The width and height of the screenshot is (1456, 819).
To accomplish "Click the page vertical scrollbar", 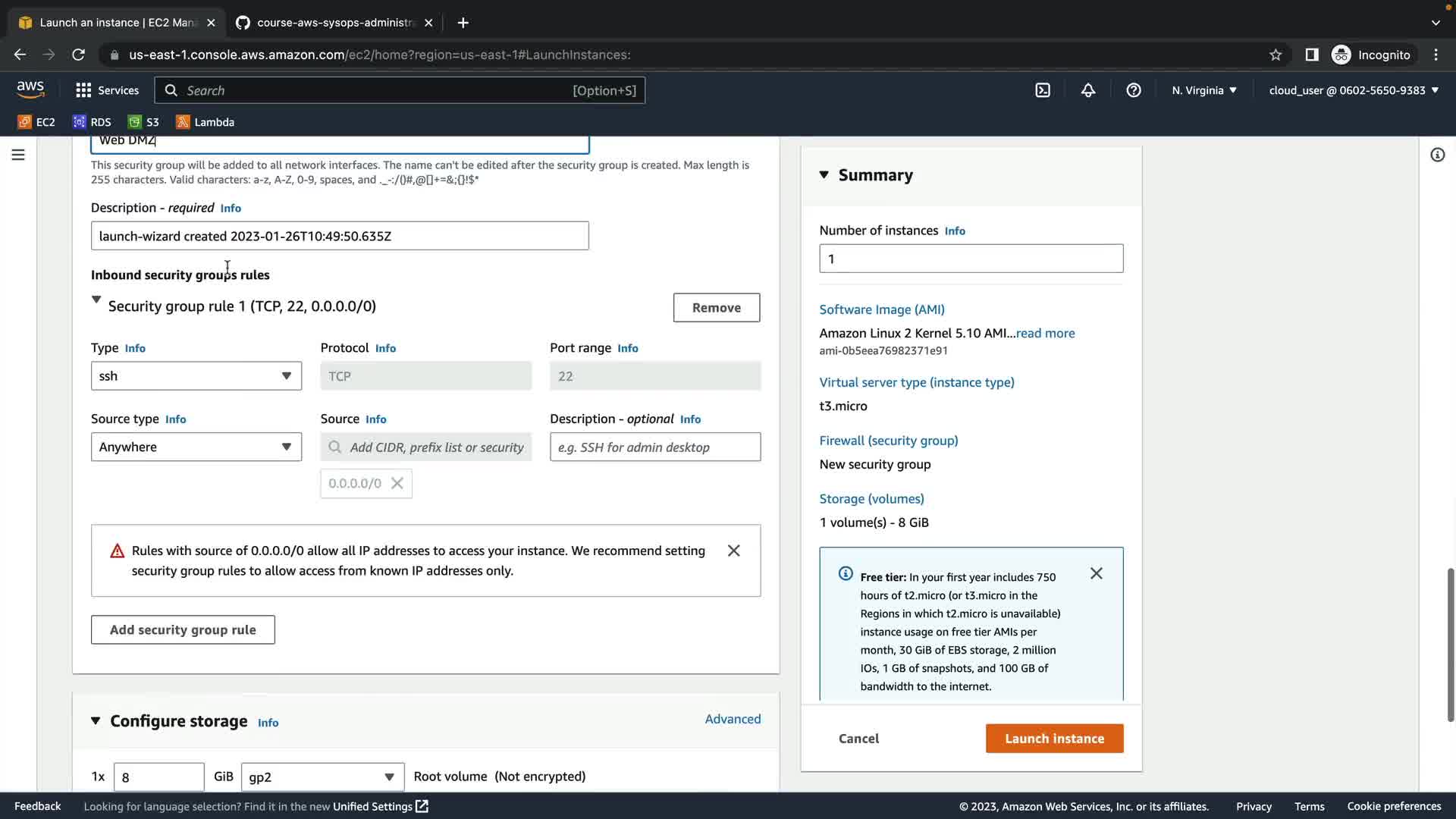I will 1450,645.
